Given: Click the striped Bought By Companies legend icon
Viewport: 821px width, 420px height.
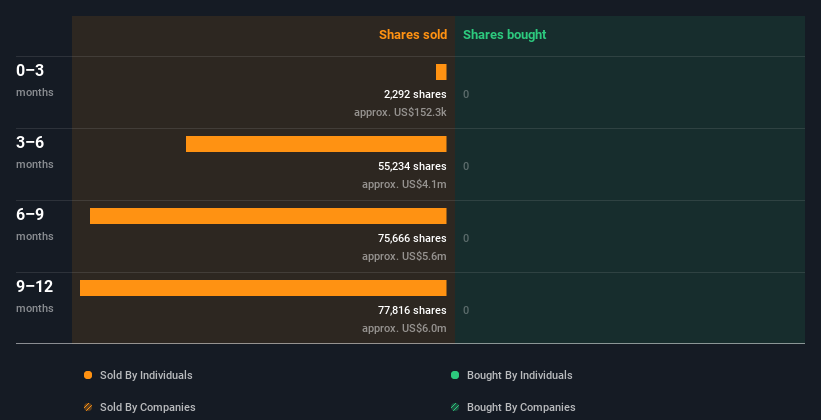Looking at the screenshot, I should pyautogui.click(x=455, y=407).
